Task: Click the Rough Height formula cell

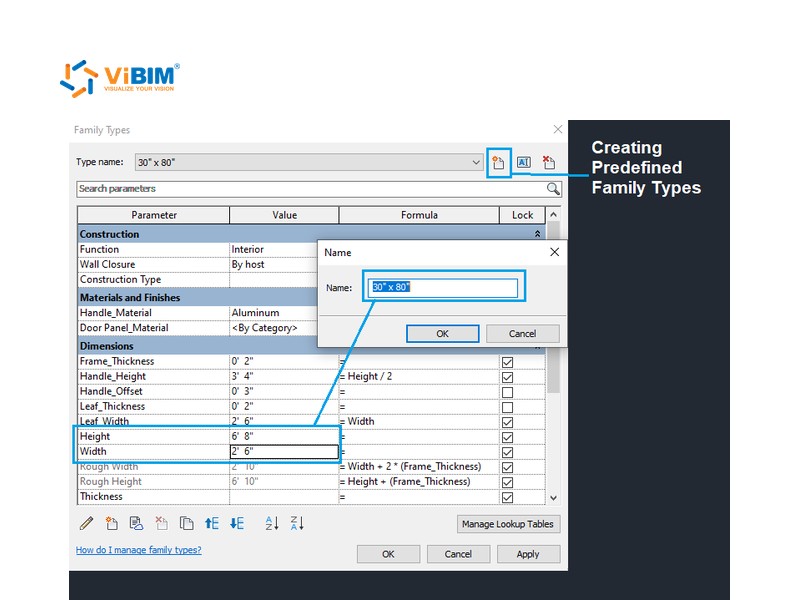Action: (x=419, y=482)
